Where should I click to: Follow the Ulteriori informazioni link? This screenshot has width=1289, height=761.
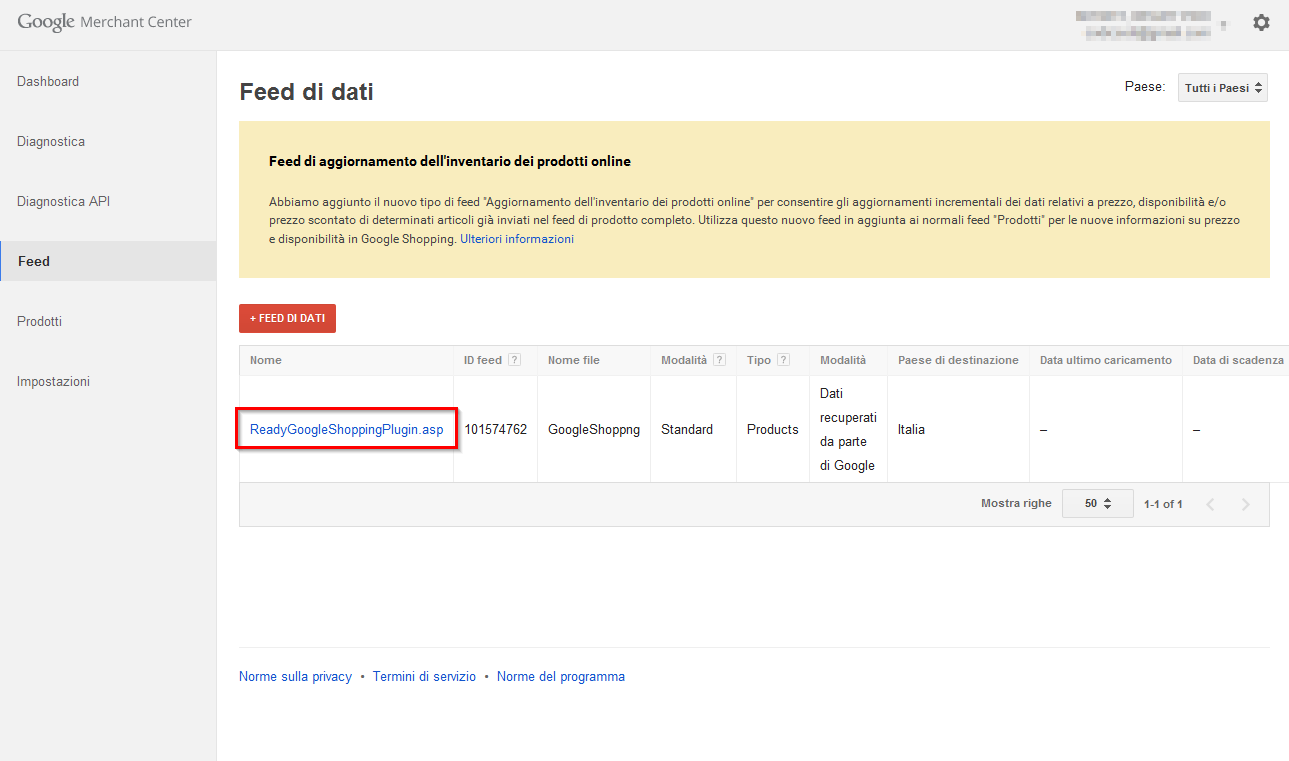517,239
